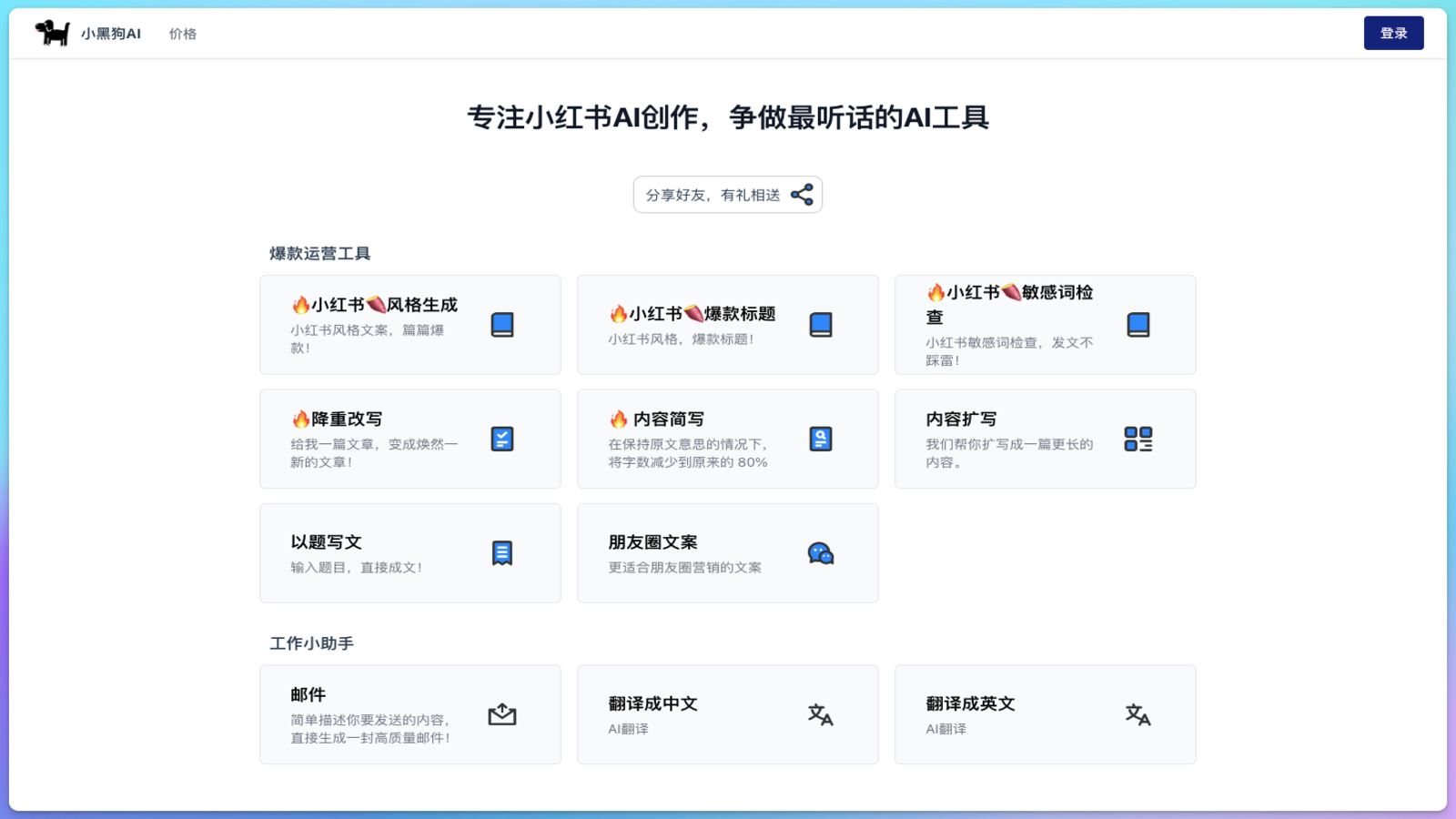Image resolution: width=1456 pixels, height=819 pixels.
Task: Open the 价格 pricing page
Action: (183, 34)
